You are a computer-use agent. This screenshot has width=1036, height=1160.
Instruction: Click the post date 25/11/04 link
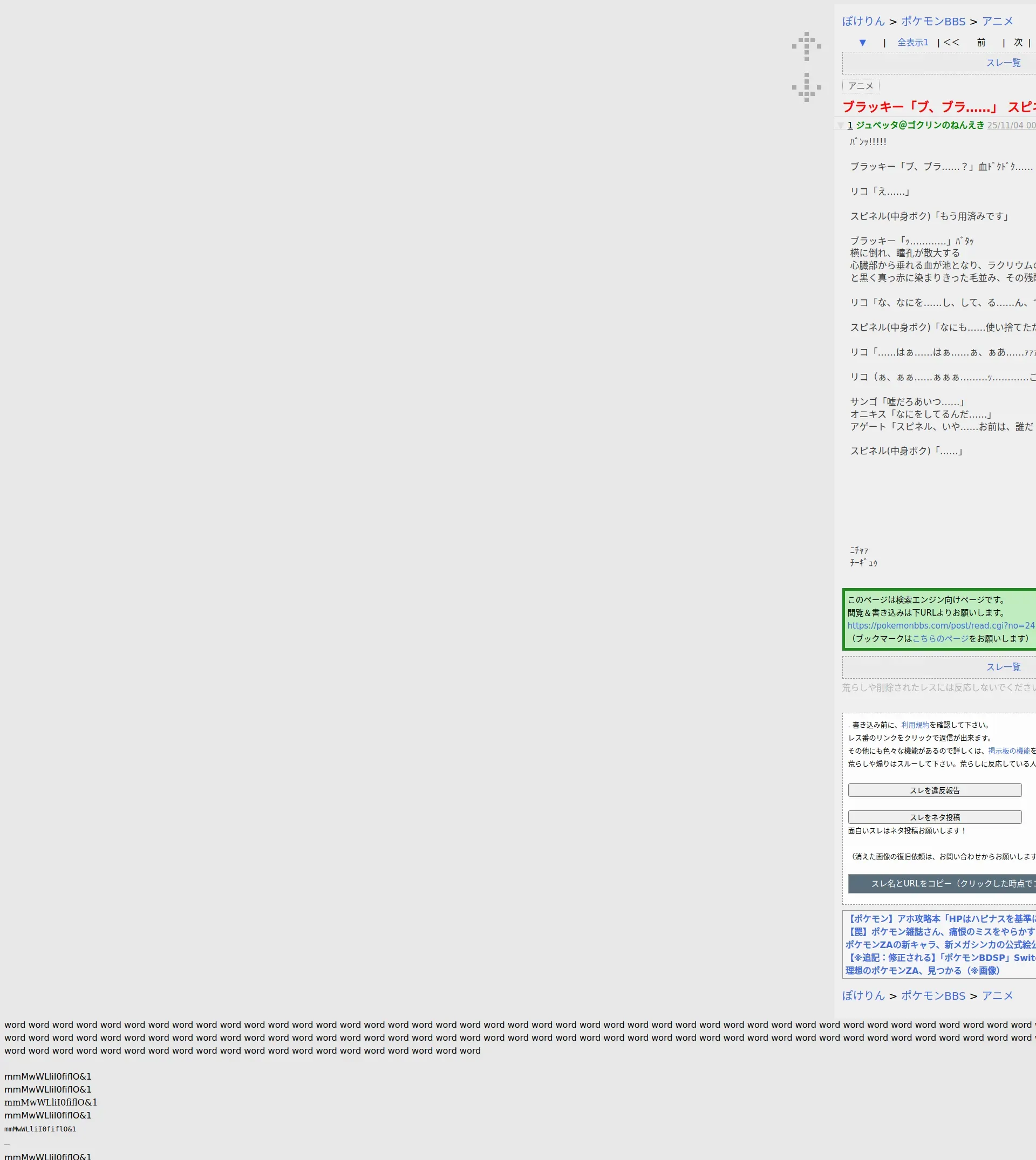1011,125
